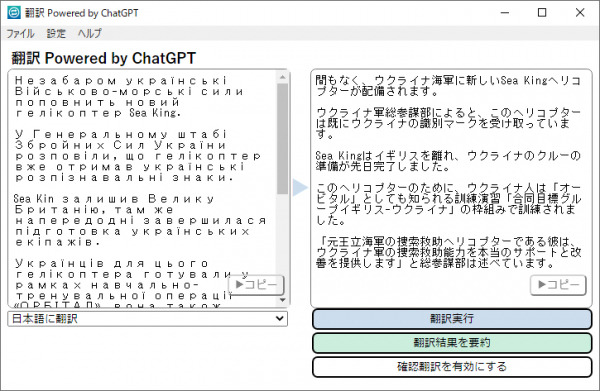Open the 設定 menu
This screenshot has height=391, width=600.
pos(56,33)
